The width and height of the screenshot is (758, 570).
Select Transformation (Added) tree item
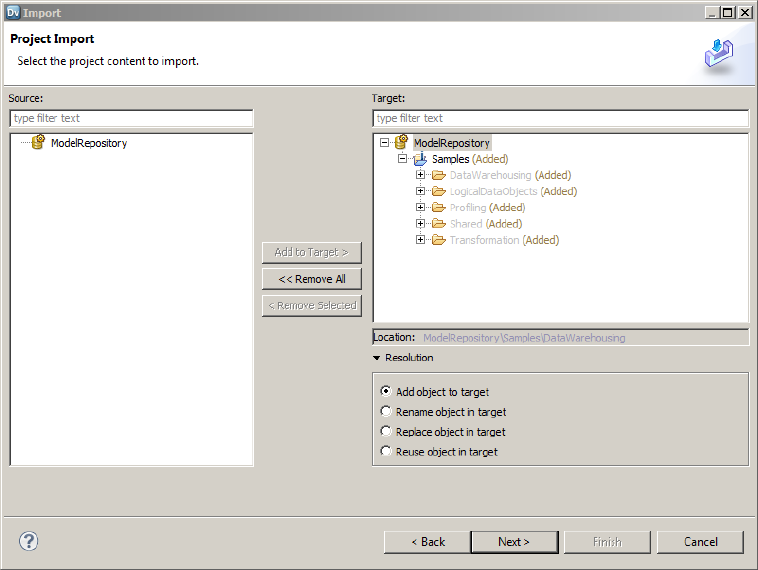pos(504,240)
